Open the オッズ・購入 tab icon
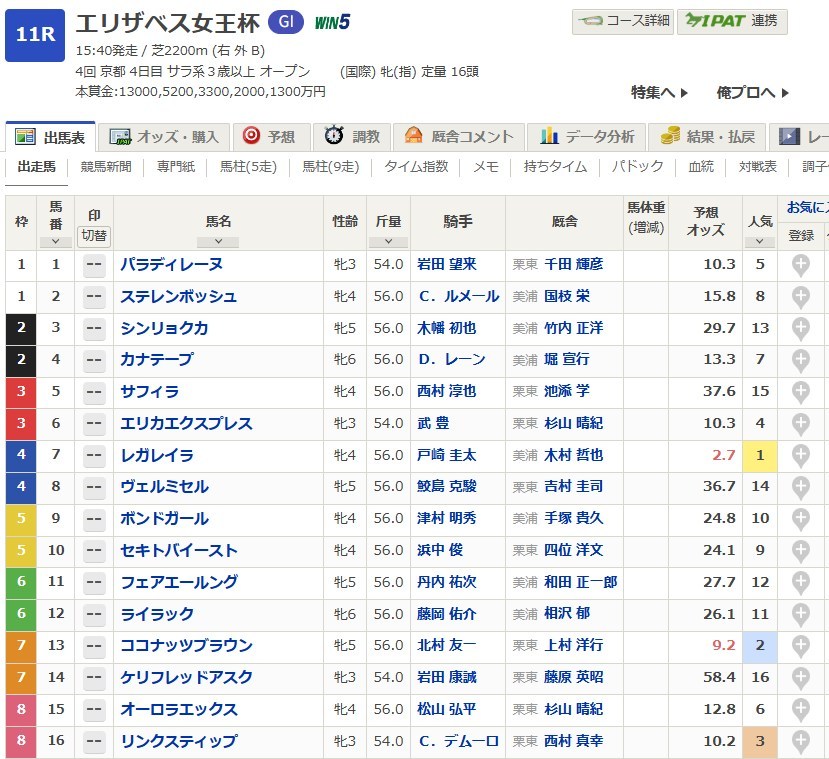The image size is (829, 759). click(x=122, y=137)
